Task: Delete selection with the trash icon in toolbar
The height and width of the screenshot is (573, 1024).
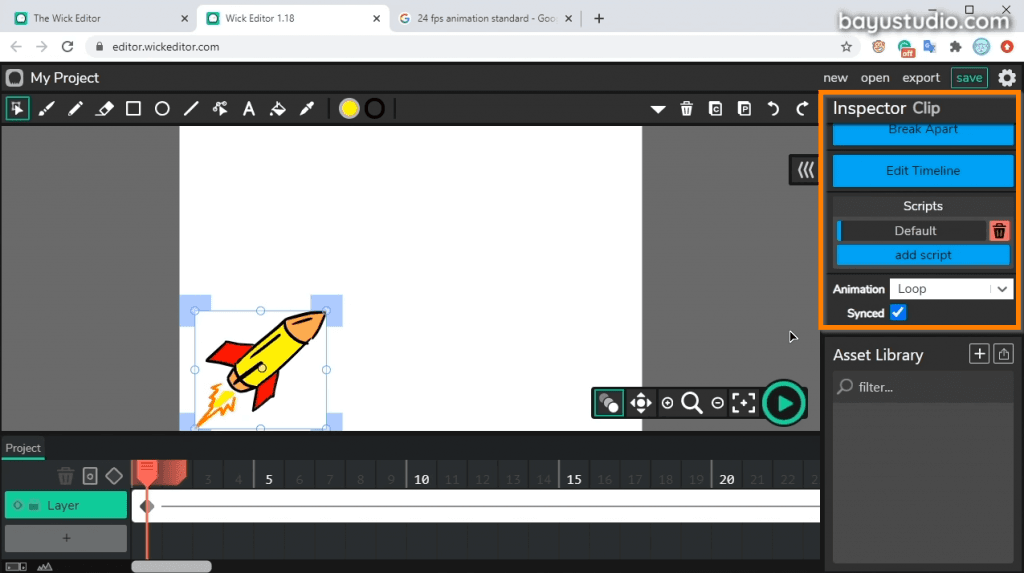Action: [686, 108]
